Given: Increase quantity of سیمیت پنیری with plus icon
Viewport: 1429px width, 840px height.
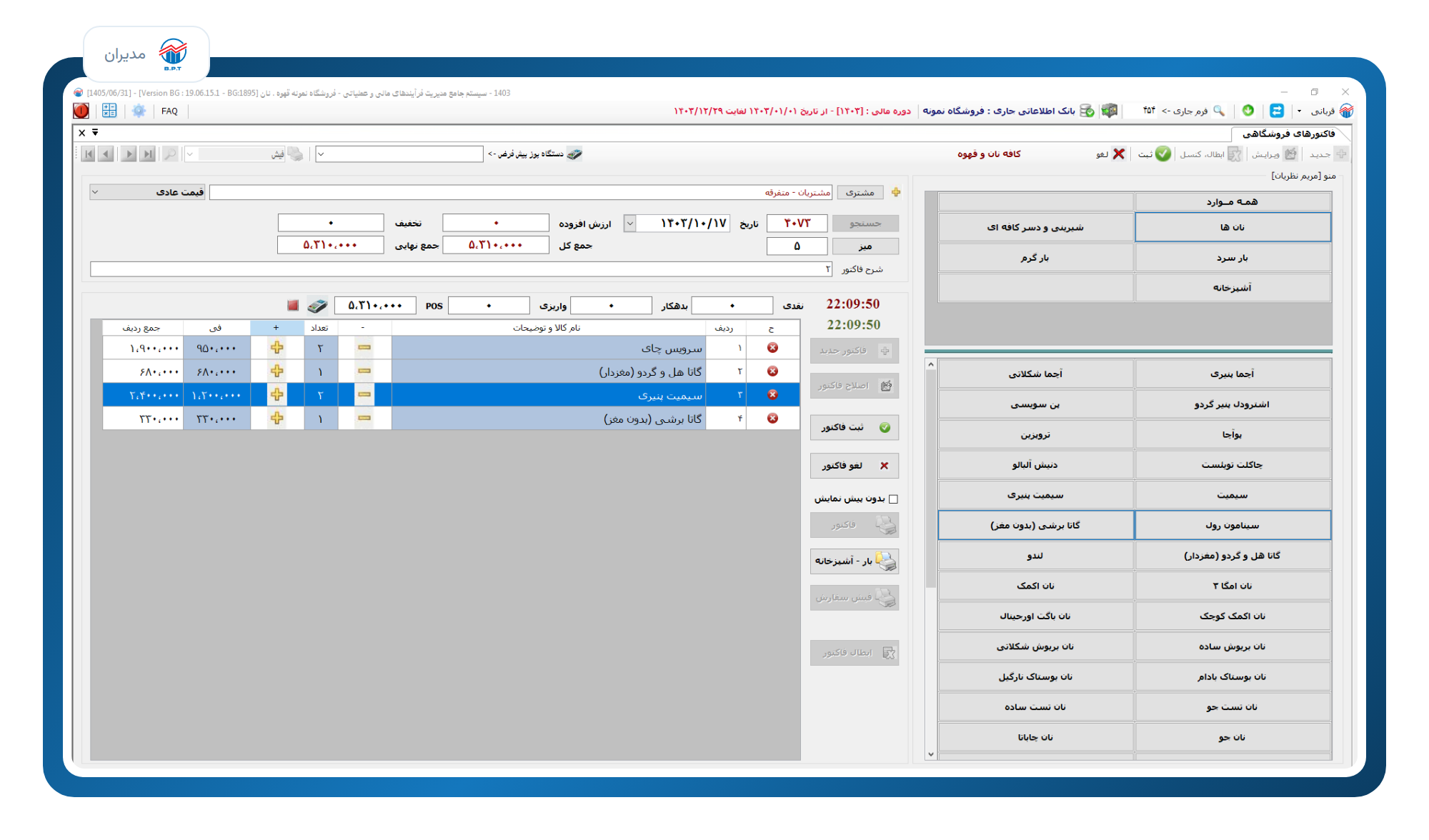Looking at the screenshot, I should click(x=277, y=395).
